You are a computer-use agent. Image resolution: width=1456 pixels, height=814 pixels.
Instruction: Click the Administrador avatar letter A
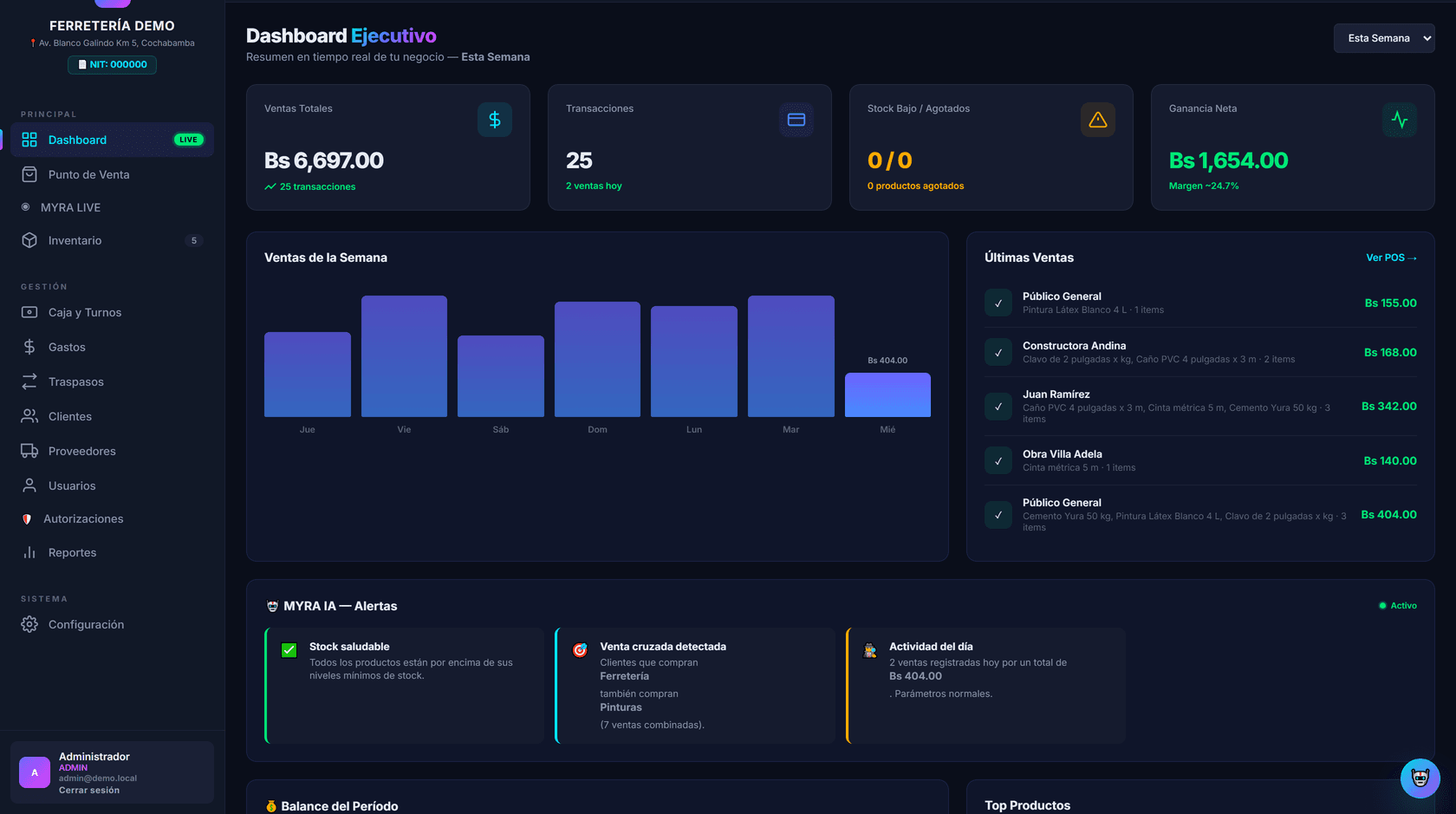click(x=35, y=772)
